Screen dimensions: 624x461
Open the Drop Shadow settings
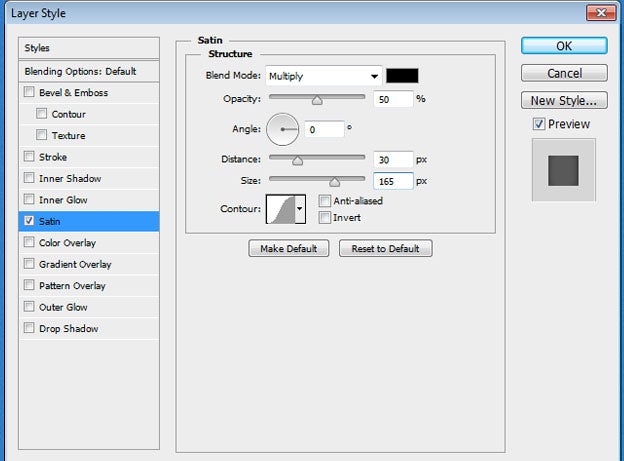pos(68,329)
